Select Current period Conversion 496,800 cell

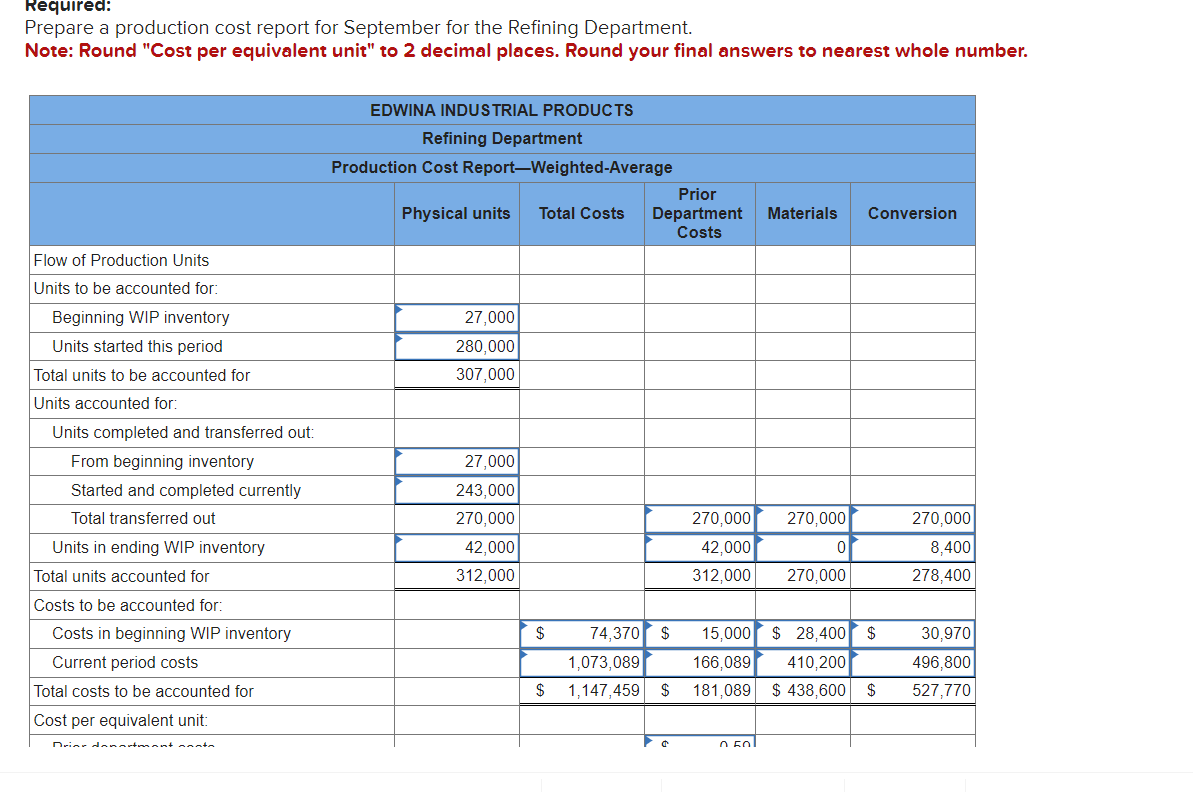pyautogui.click(x=913, y=663)
